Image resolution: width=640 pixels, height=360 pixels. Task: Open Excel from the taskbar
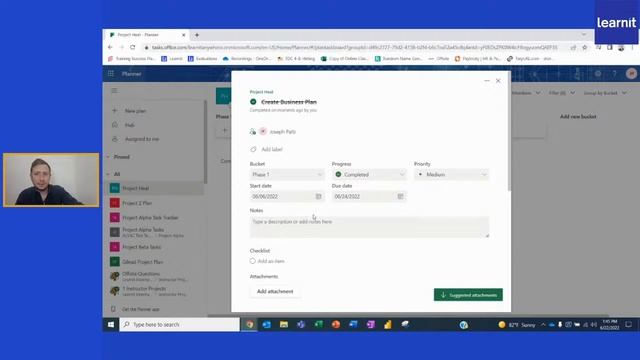click(318, 324)
